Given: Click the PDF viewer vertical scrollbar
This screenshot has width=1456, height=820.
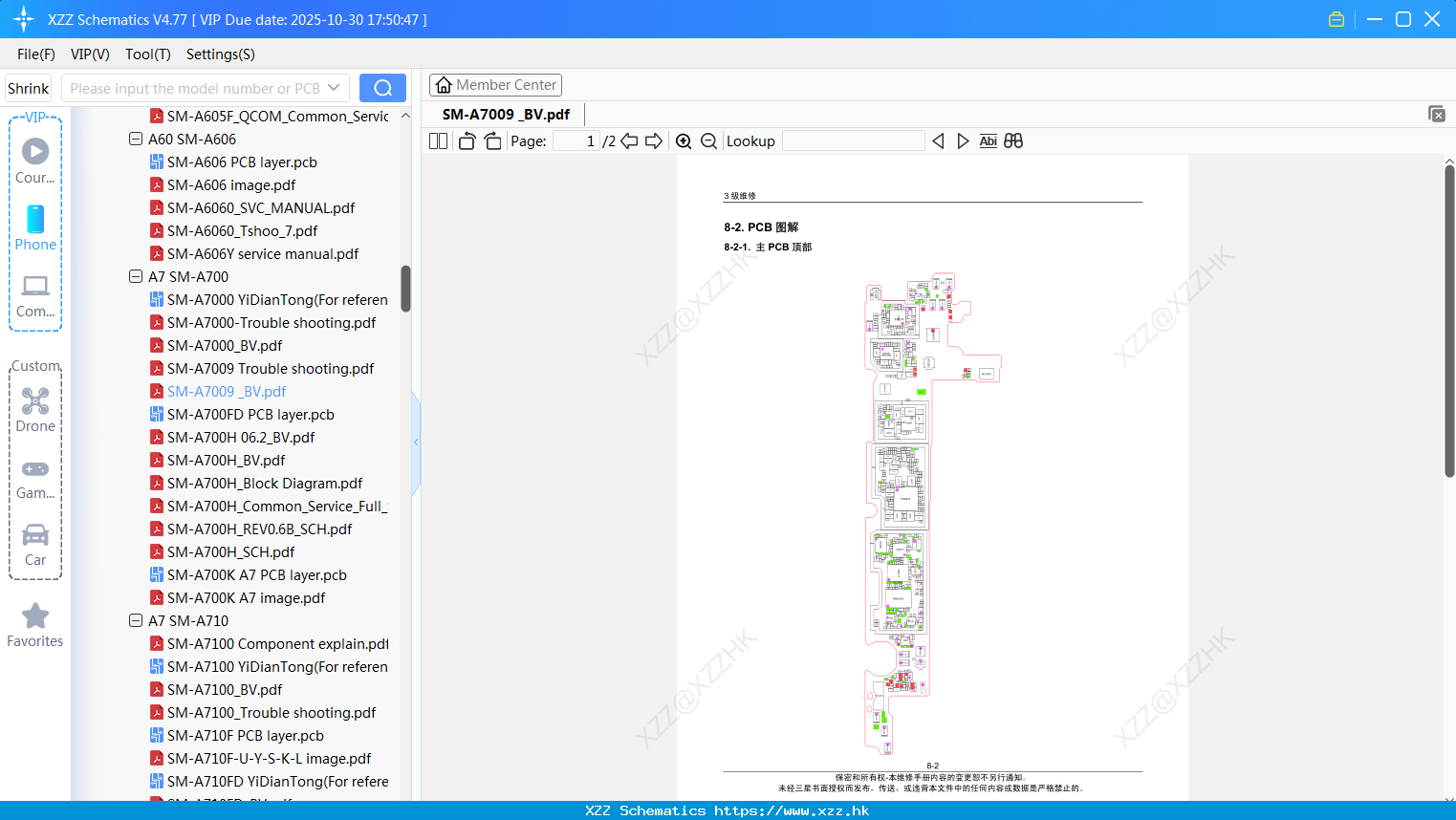Looking at the screenshot, I should 1449,320.
